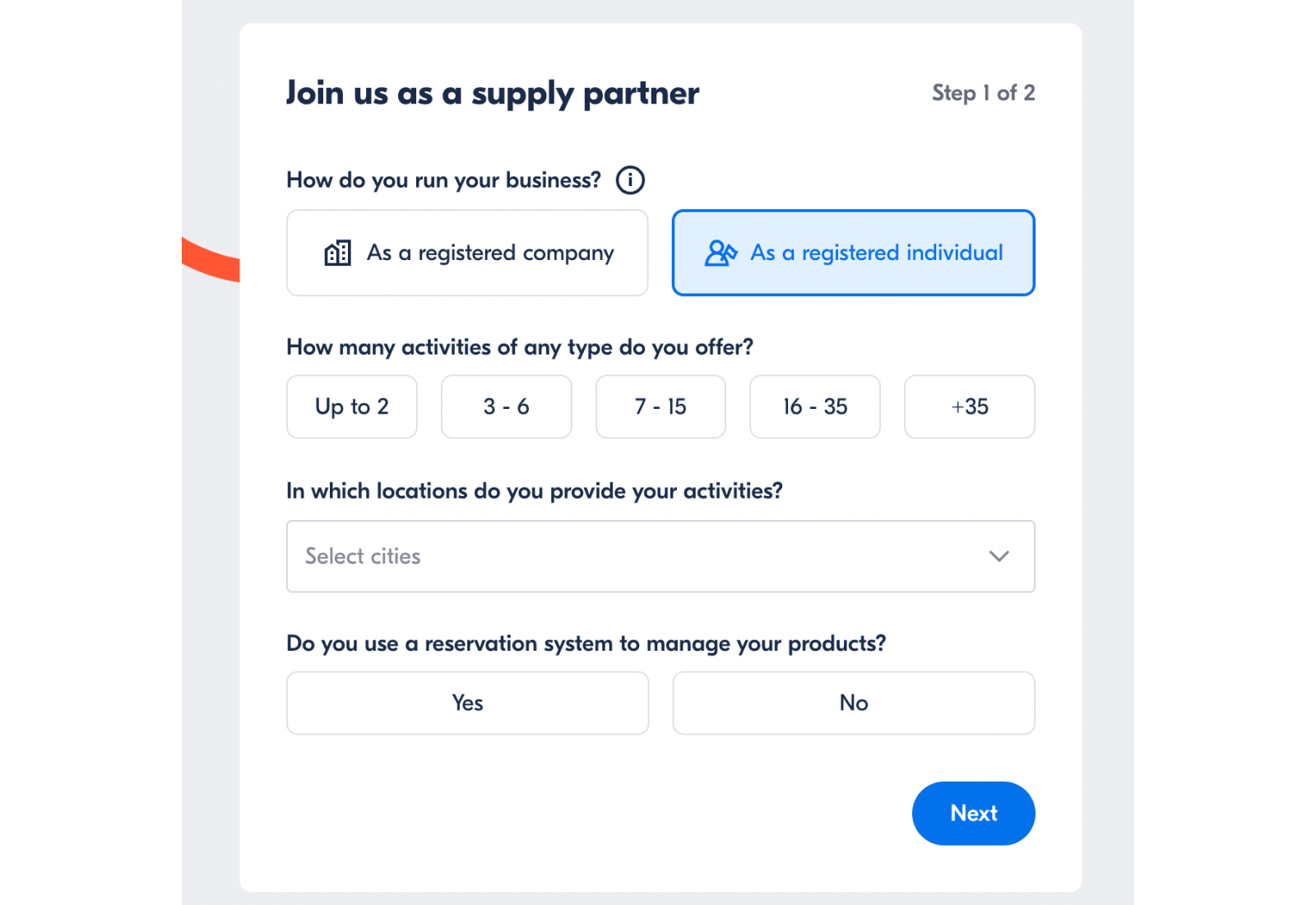Screen dimensions: 1316x905
Task: Answer 'No' to using a reservation system
Action: [x=853, y=703]
